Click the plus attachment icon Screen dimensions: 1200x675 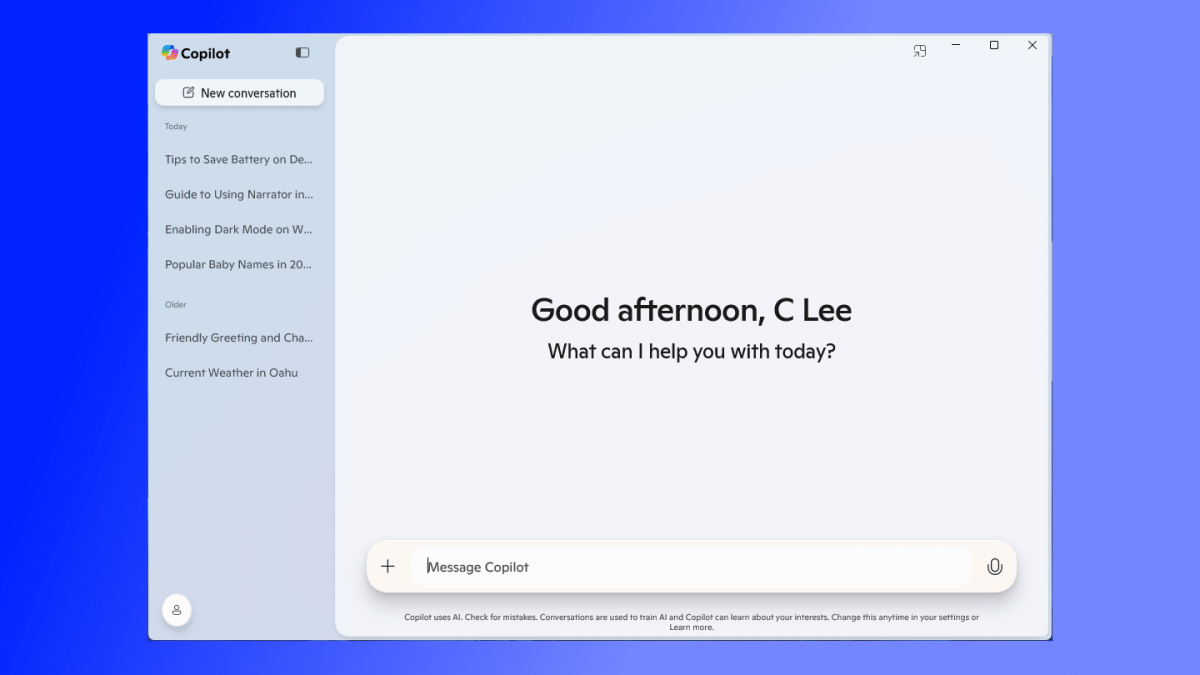pyautogui.click(x=388, y=567)
